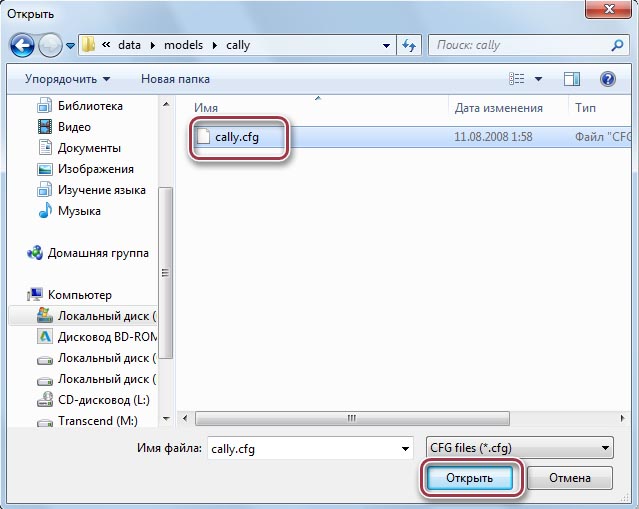639x509 pixels.
Task: Select 'data' in the breadcrumb path
Action: click(129, 45)
